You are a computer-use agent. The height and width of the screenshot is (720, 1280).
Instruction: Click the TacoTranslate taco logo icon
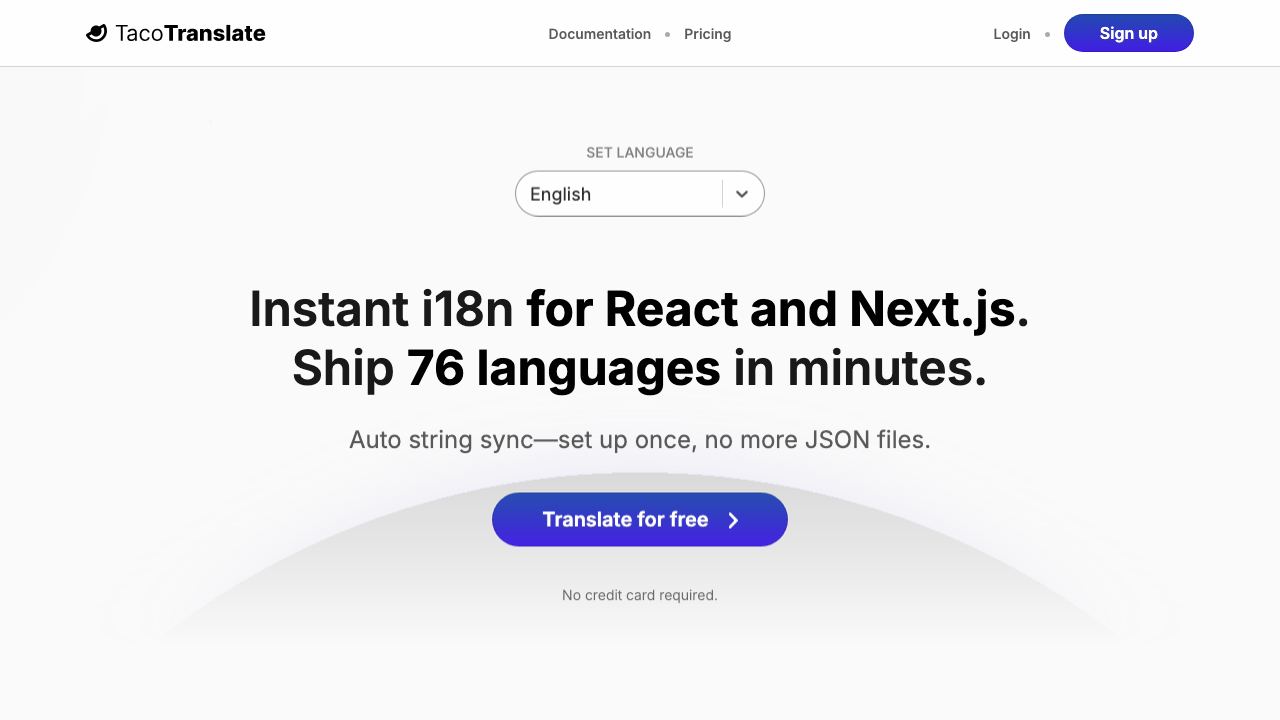(96, 33)
